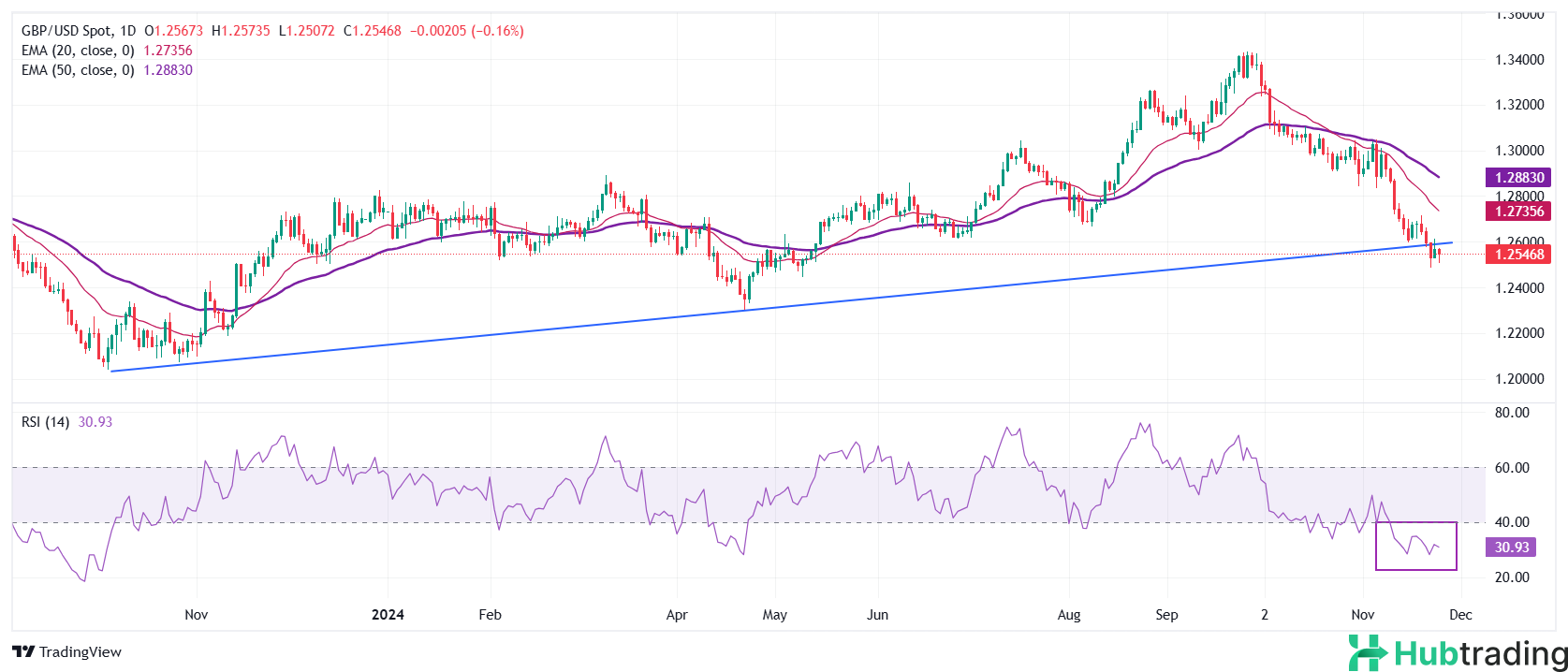
Task: Click the EMA (20, close, 0) legend
Action: [x=78, y=51]
